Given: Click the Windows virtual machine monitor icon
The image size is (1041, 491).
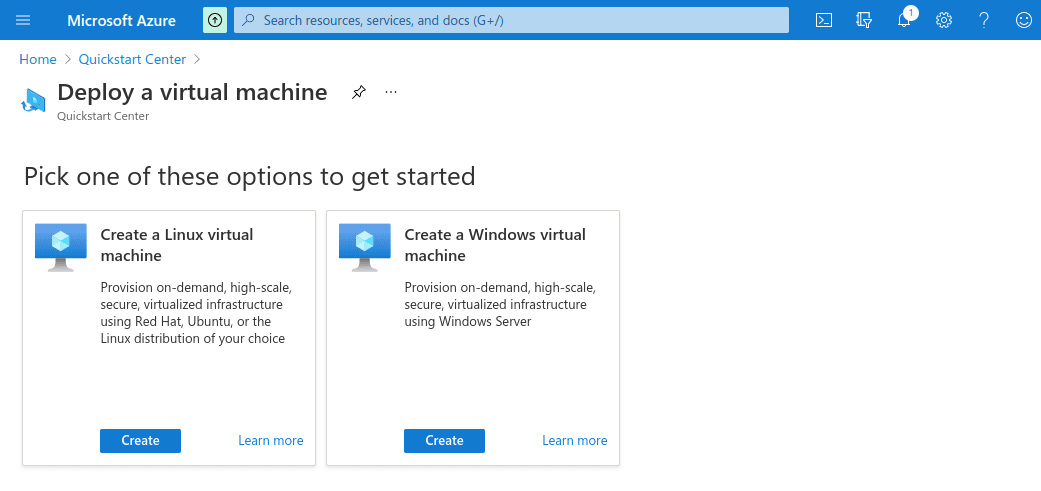Looking at the screenshot, I should pos(364,247).
